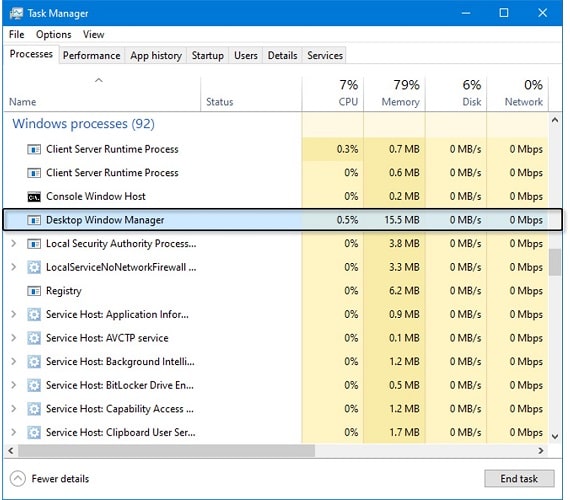
Task: Click the LocalServiceNoNetworkFirewall gear icon
Action: (x=34, y=267)
